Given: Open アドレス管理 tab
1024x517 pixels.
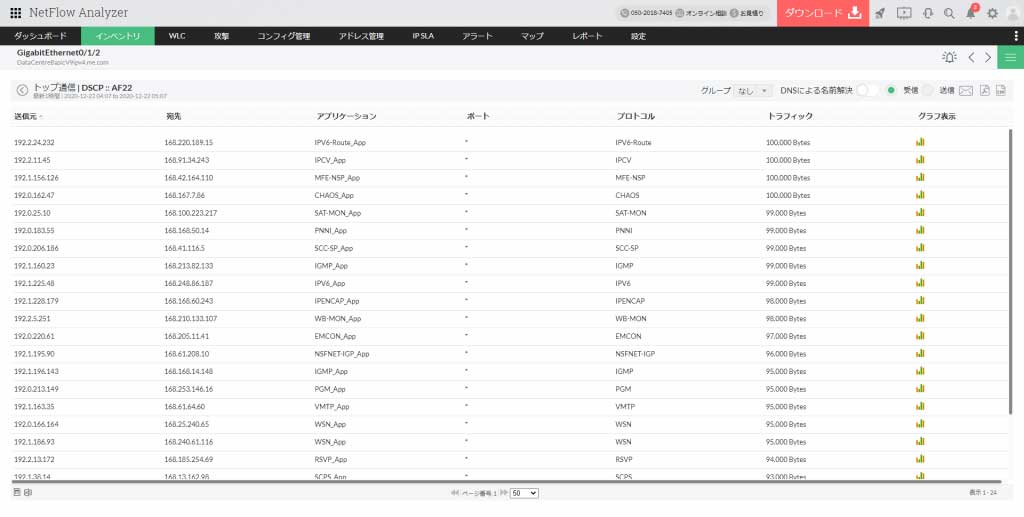Looking at the screenshot, I should 361,36.
